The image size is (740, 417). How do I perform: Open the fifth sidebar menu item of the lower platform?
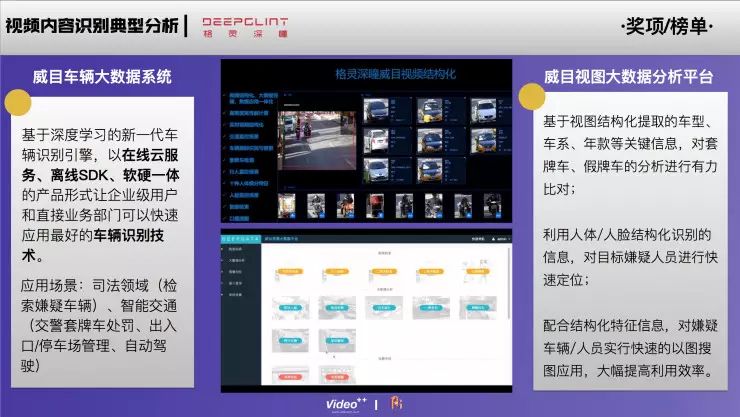click(235, 294)
